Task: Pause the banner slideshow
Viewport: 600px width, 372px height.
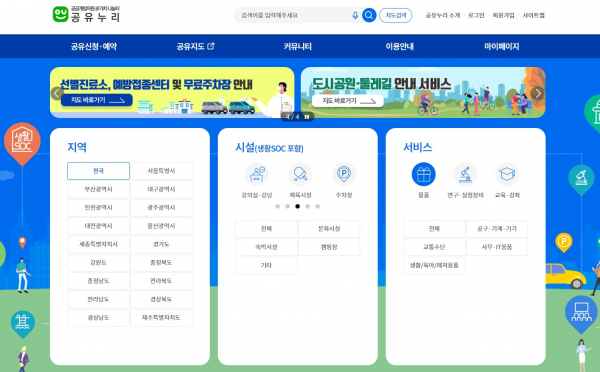Action: pos(307,117)
